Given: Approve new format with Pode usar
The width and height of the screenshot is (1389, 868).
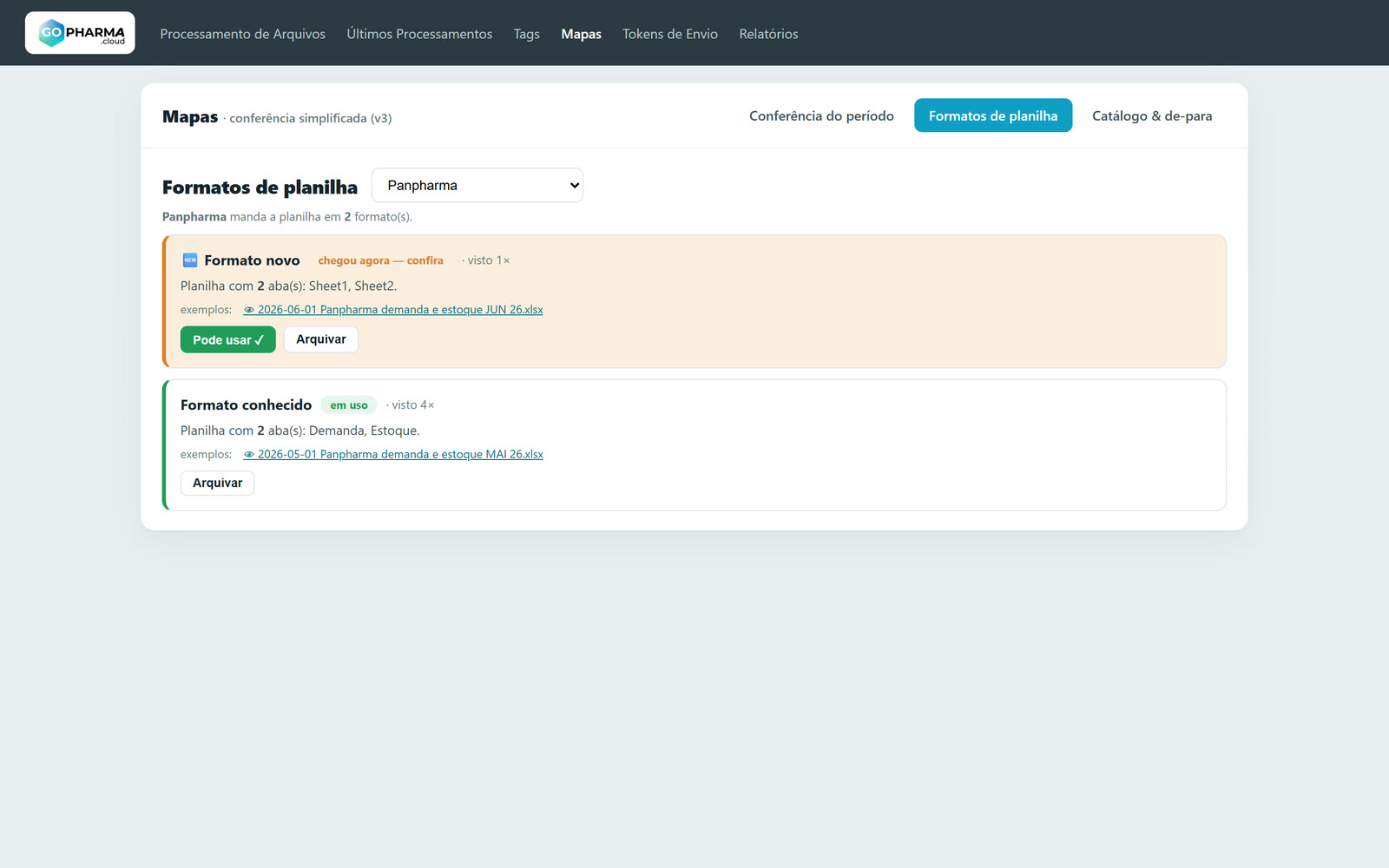Looking at the screenshot, I should coord(227,339).
